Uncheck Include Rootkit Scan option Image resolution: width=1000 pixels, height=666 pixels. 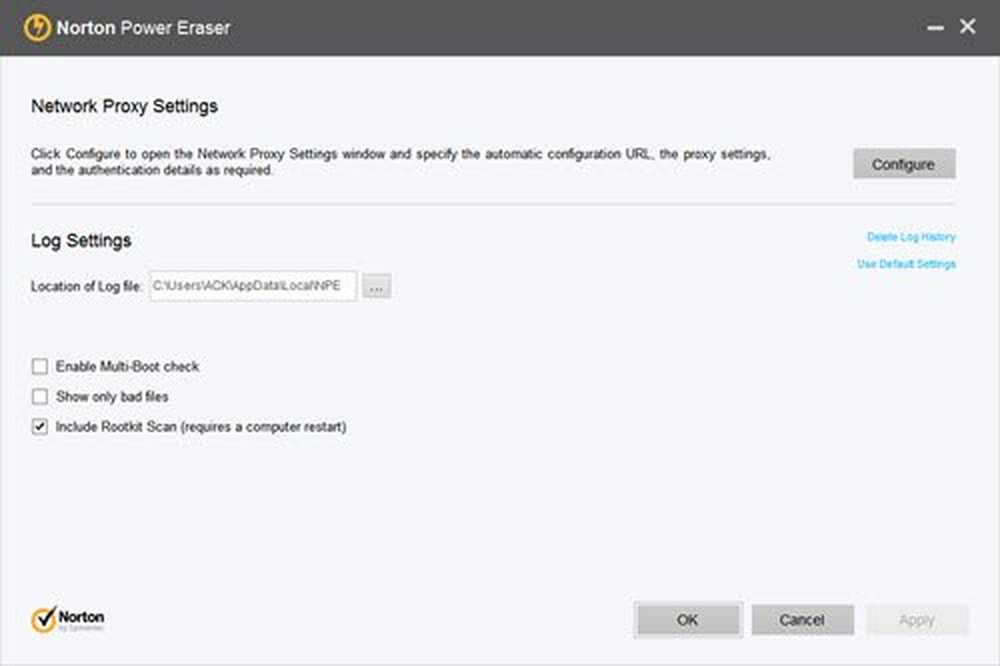pos(40,427)
